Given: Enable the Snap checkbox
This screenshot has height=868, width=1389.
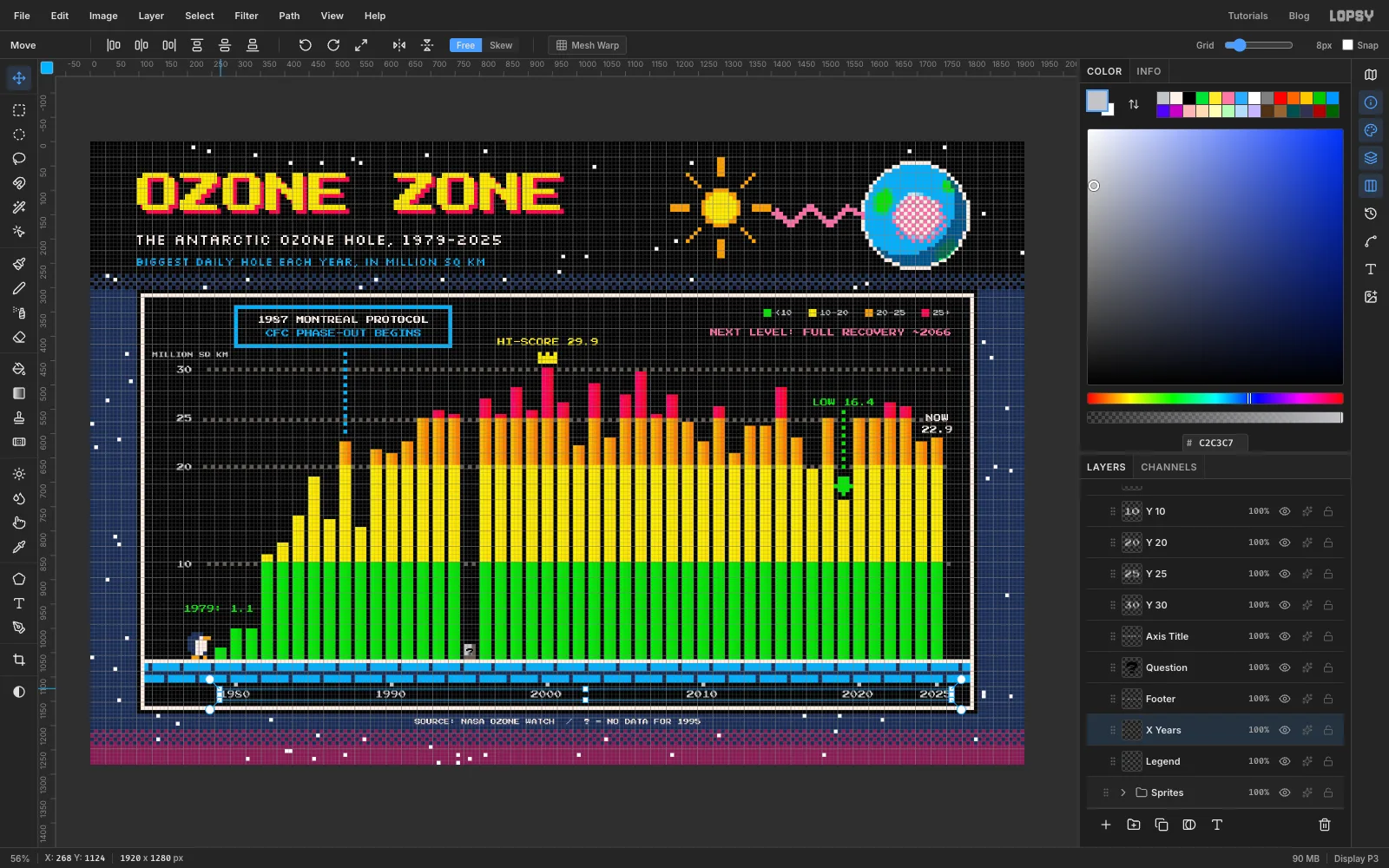Looking at the screenshot, I should click(x=1347, y=45).
